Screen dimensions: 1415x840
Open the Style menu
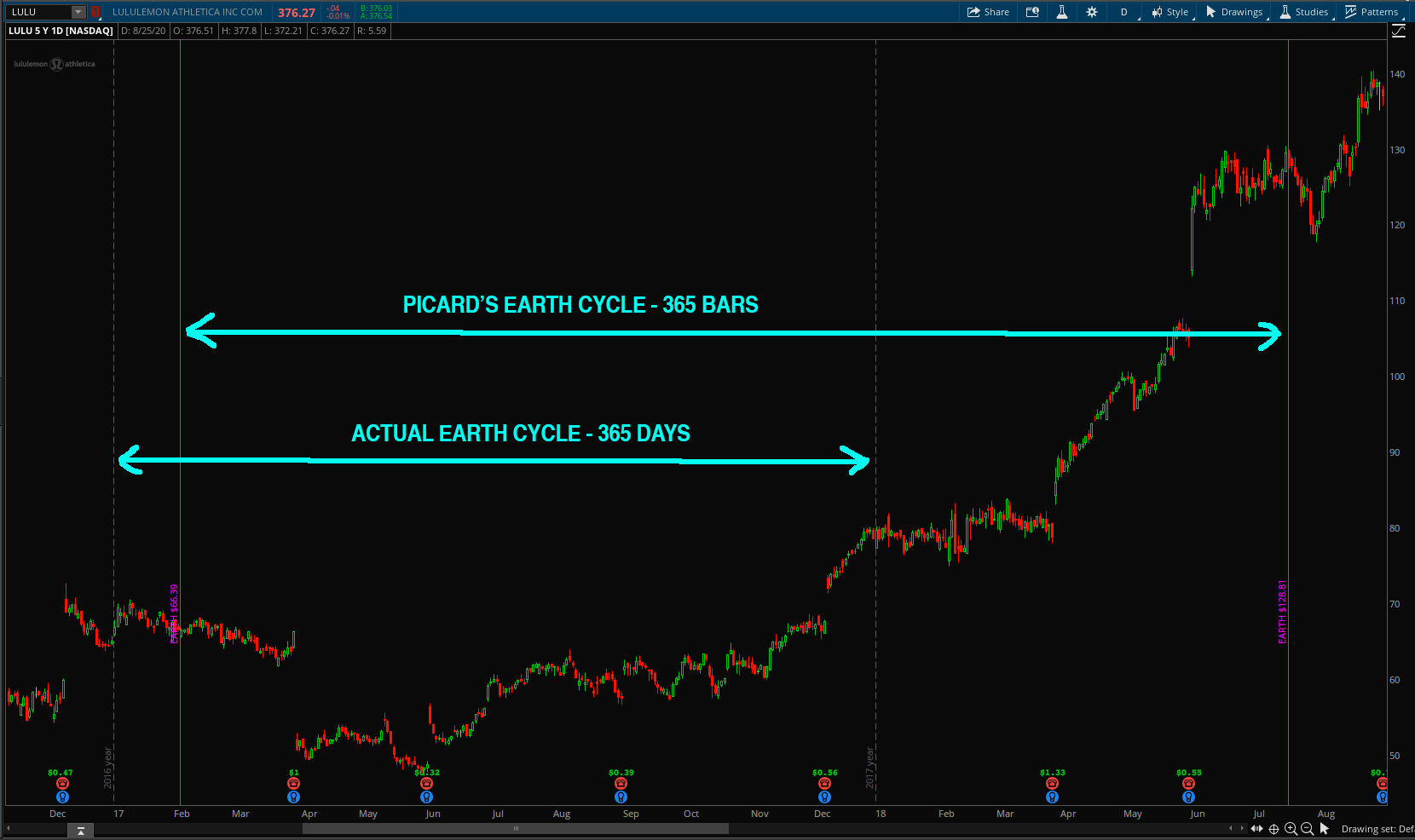tap(1170, 12)
